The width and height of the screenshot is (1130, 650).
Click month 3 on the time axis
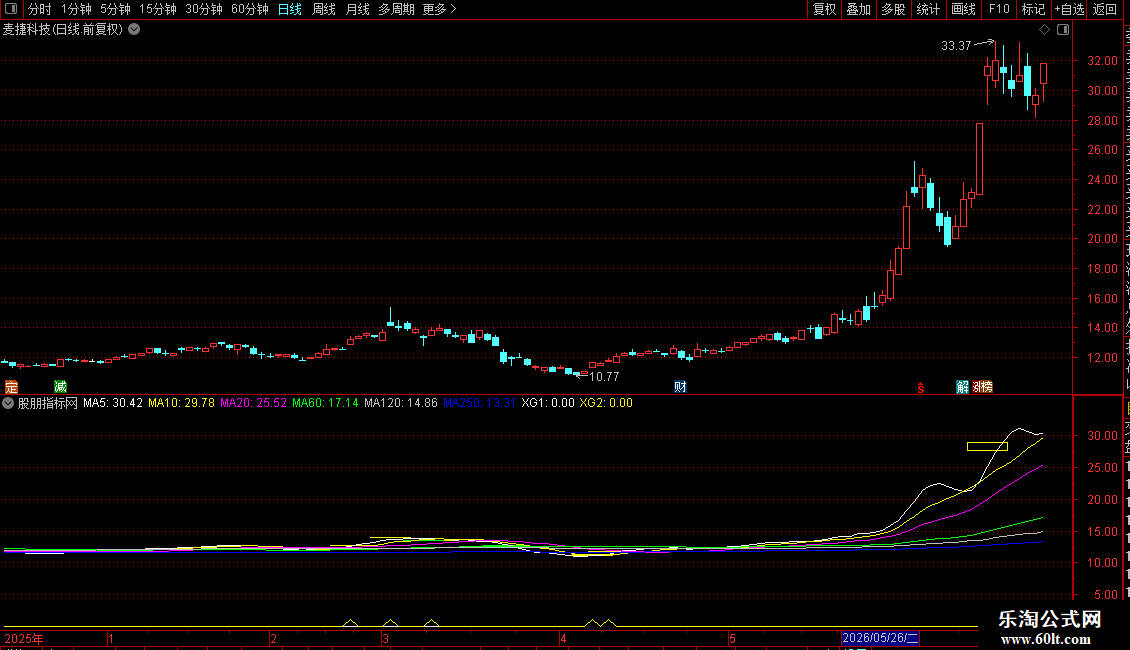[x=386, y=638]
